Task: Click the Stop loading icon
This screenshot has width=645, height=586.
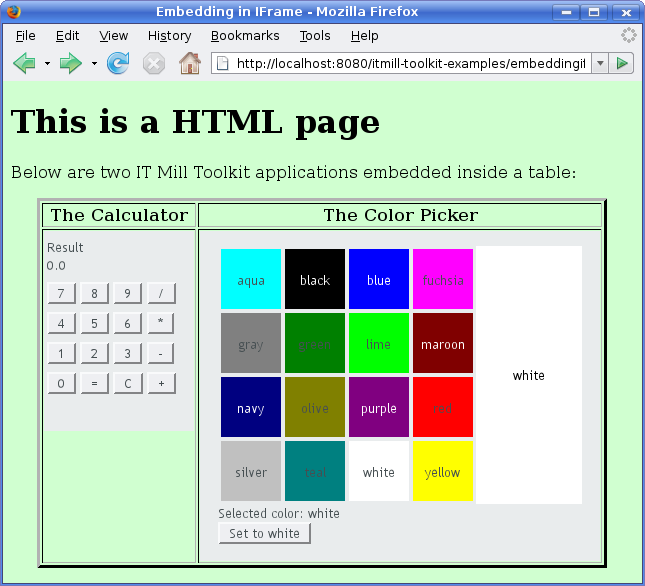Action: click(x=153, y=64)
